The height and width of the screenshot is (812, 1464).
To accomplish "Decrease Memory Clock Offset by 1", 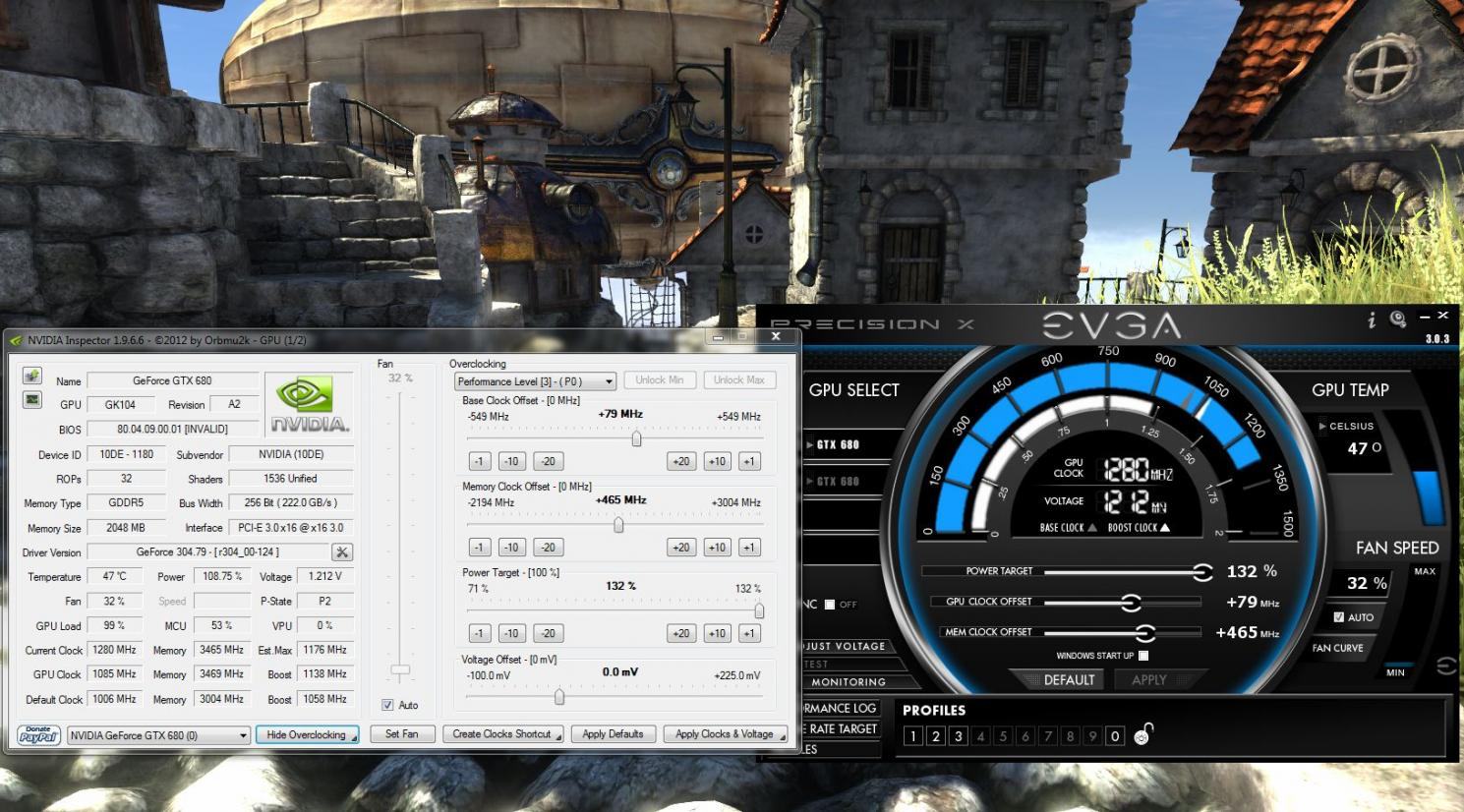I will tap(479, 548).
